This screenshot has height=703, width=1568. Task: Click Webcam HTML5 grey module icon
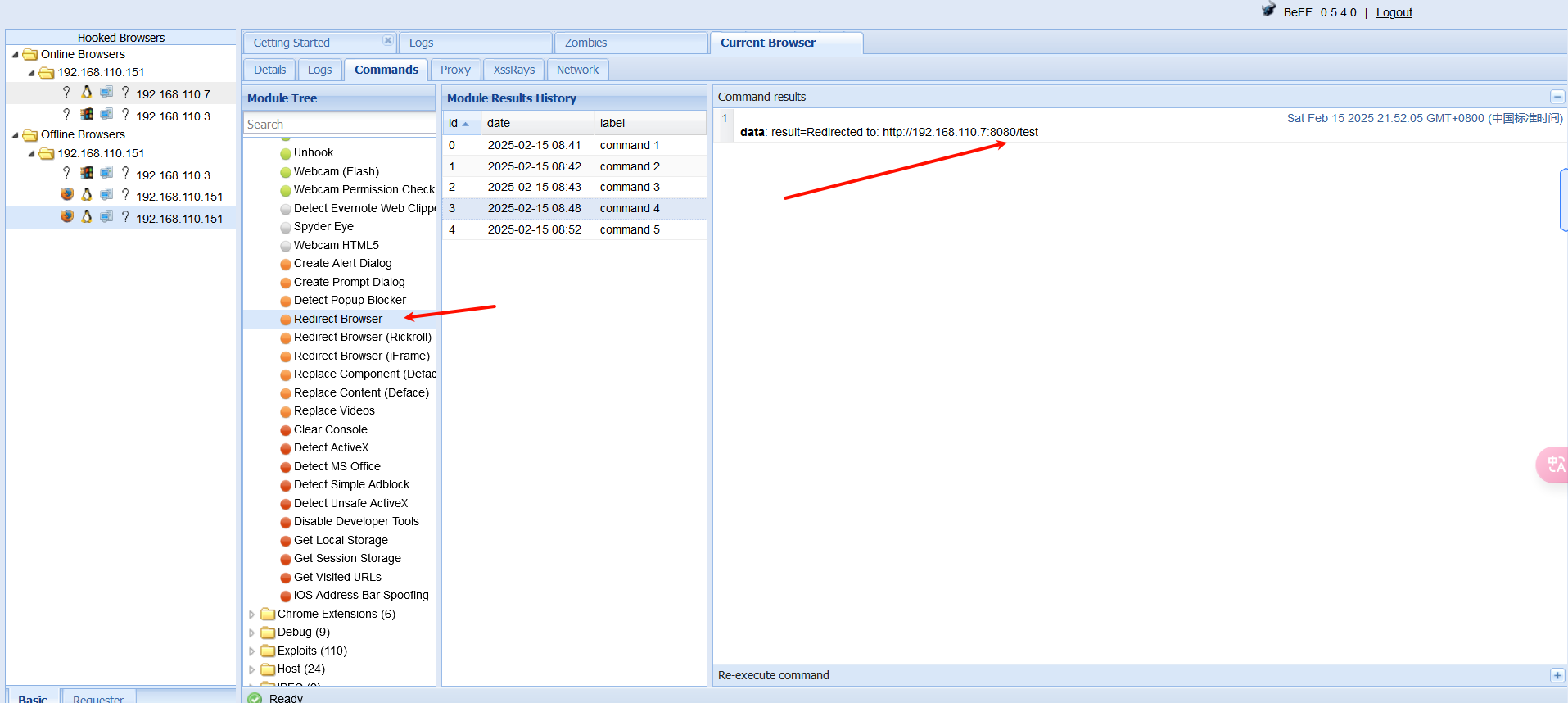tap(286, 246)
